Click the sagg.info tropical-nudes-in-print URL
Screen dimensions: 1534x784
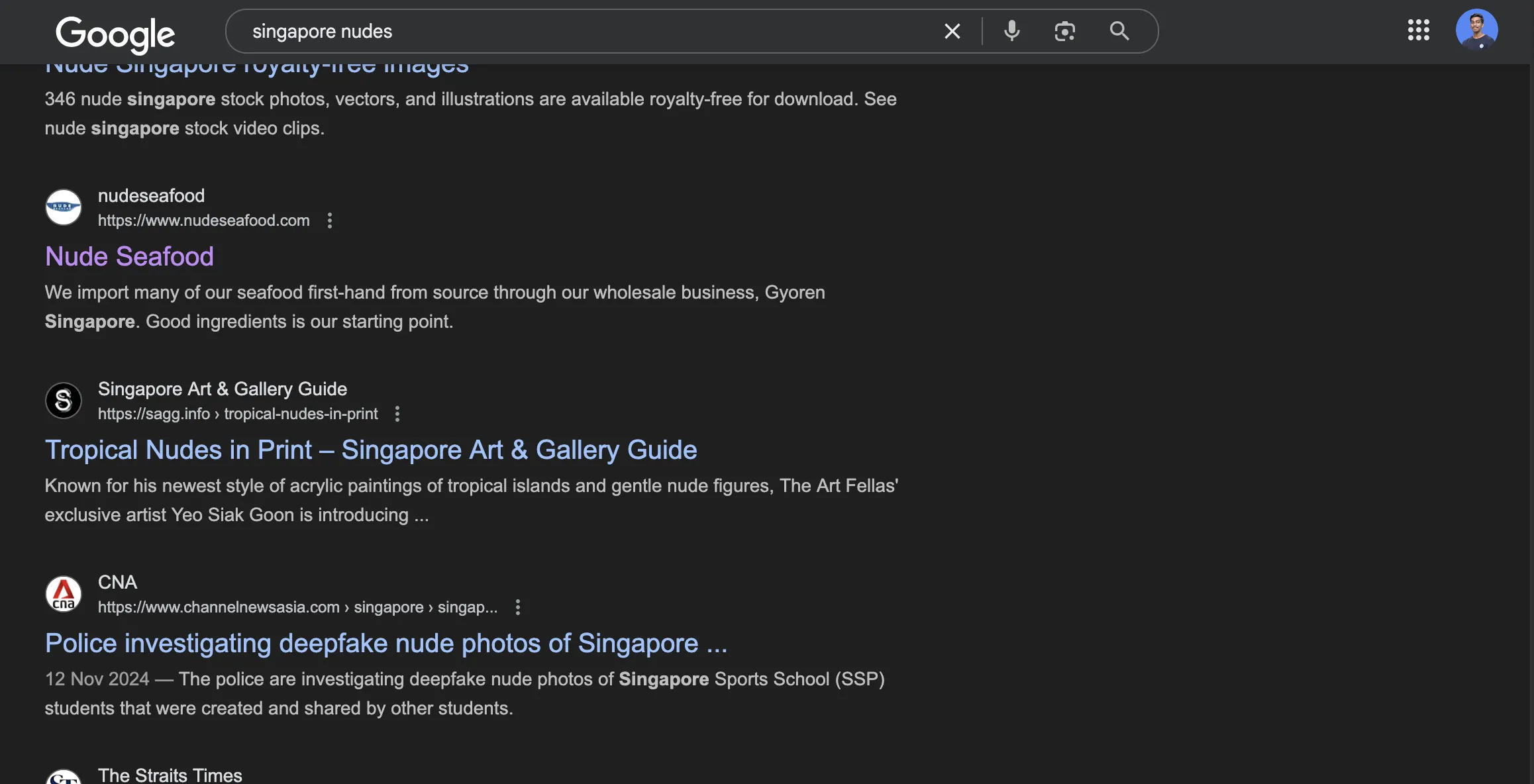[x=238, y=414]
